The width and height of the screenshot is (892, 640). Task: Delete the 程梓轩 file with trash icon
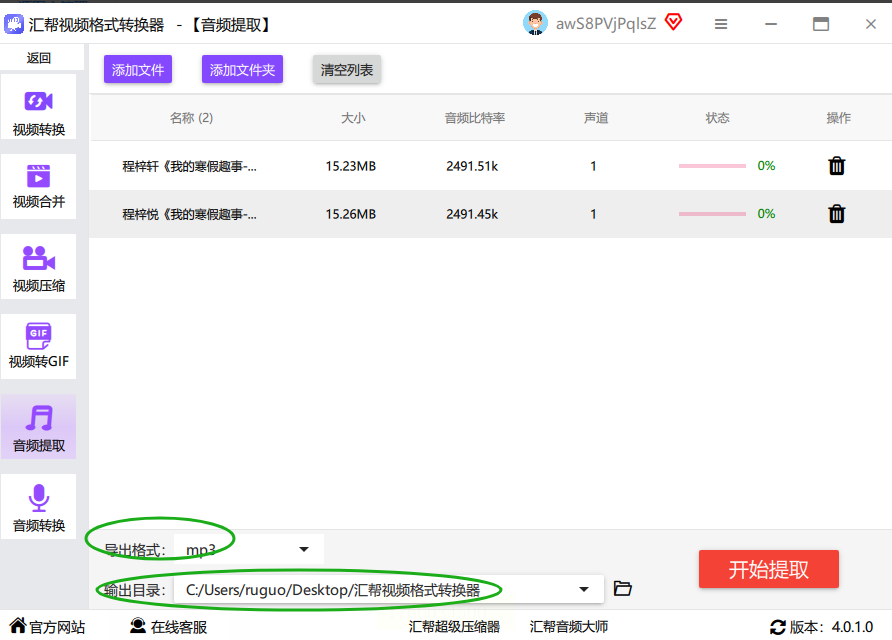pyautogui.click(x=836, y=166)
